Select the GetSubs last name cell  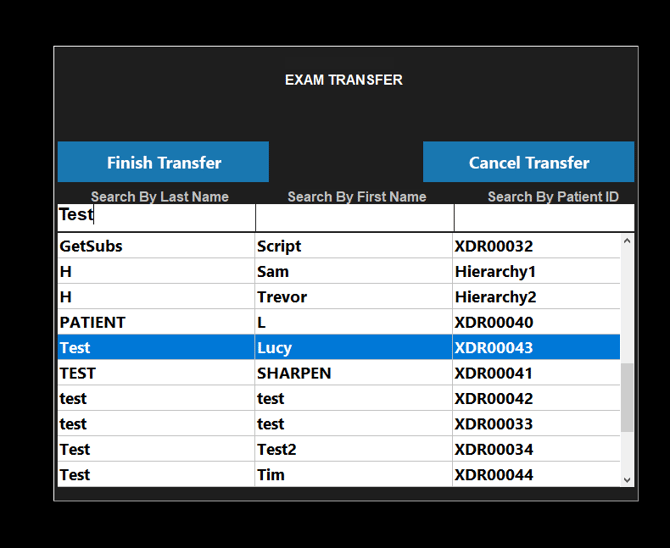(156, 246)
